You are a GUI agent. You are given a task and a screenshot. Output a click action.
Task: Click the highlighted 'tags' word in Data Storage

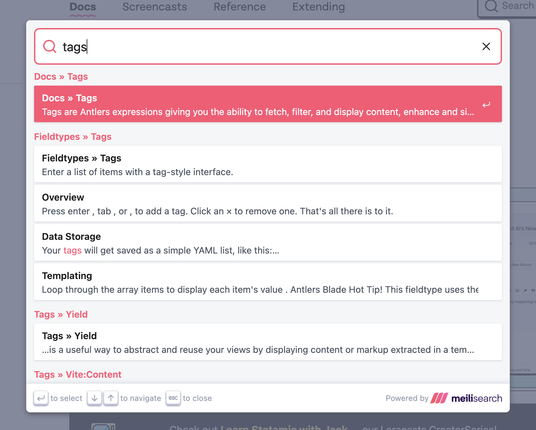coord(72,251)
